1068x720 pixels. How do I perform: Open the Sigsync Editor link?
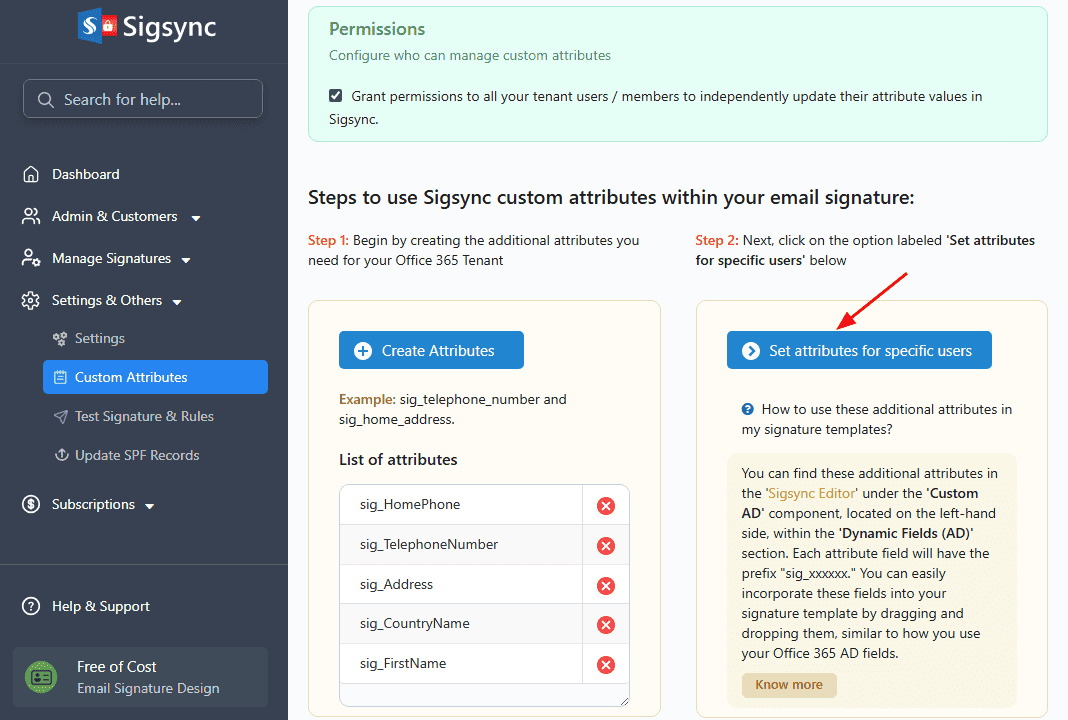pos(811,493)
